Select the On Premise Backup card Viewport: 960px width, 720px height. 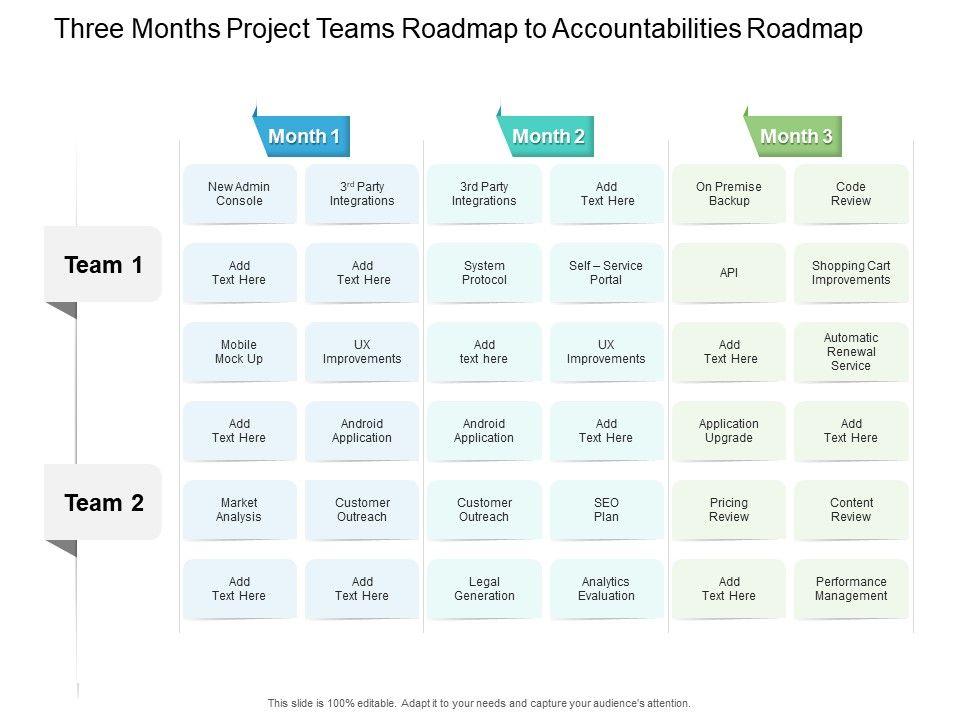click(729, 194)
